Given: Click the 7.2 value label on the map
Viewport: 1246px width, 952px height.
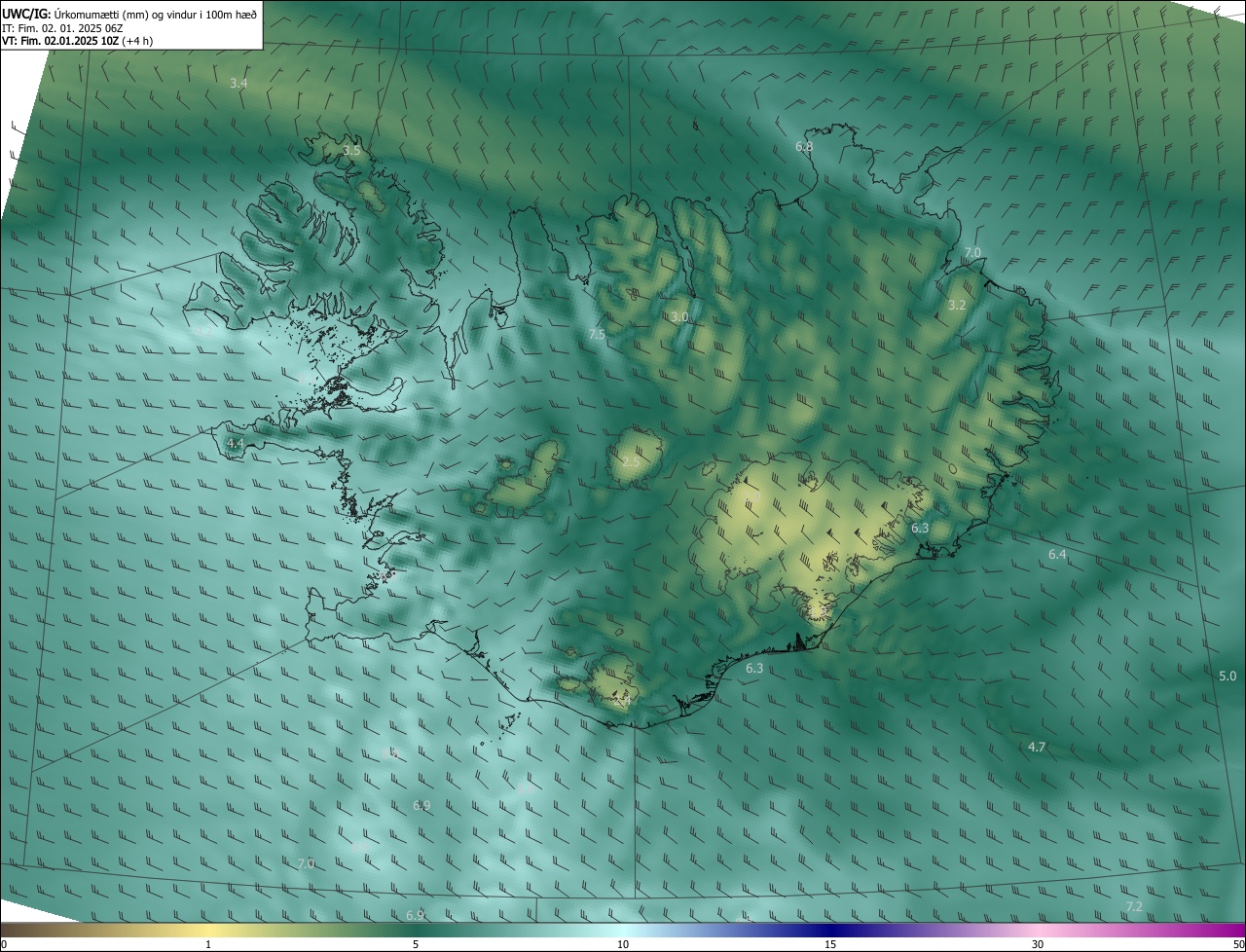Looking at the screenshot, I should (1134, 907).
